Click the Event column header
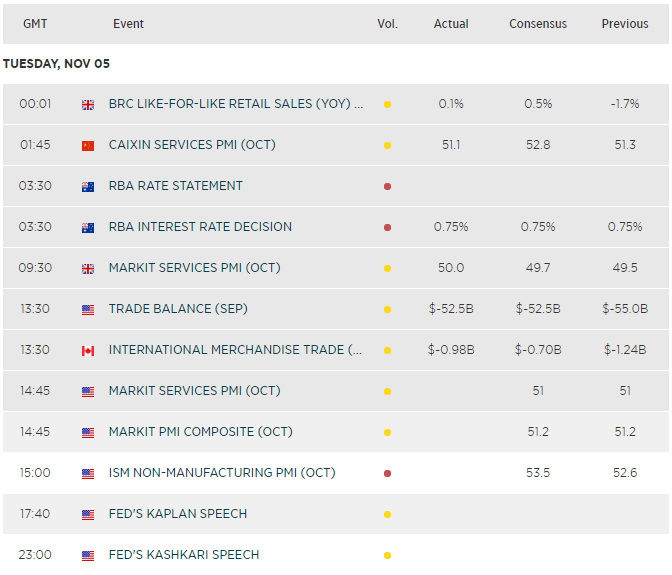Viewport: 672px width, 575px height. pyautogui.click(x=128, y=24)
